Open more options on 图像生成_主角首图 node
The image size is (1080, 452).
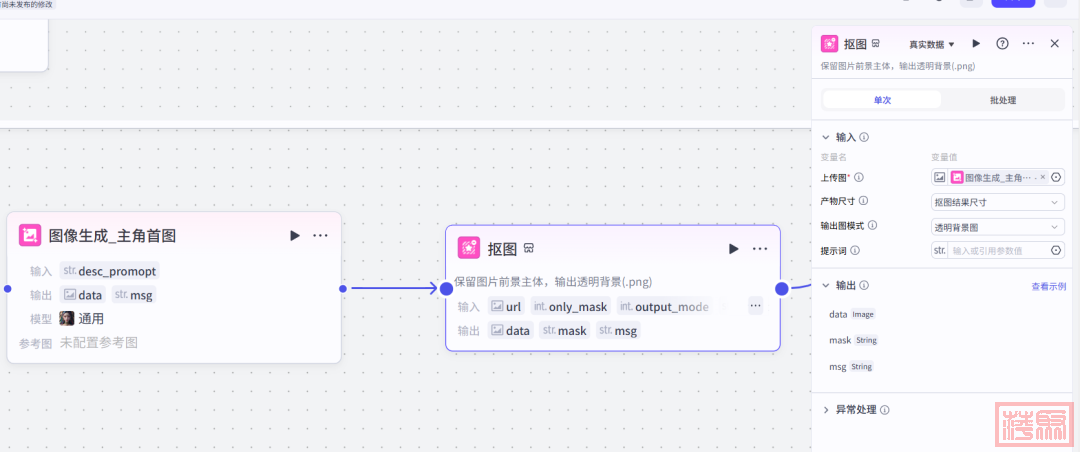pyautogui.click(x=320, y=236)
